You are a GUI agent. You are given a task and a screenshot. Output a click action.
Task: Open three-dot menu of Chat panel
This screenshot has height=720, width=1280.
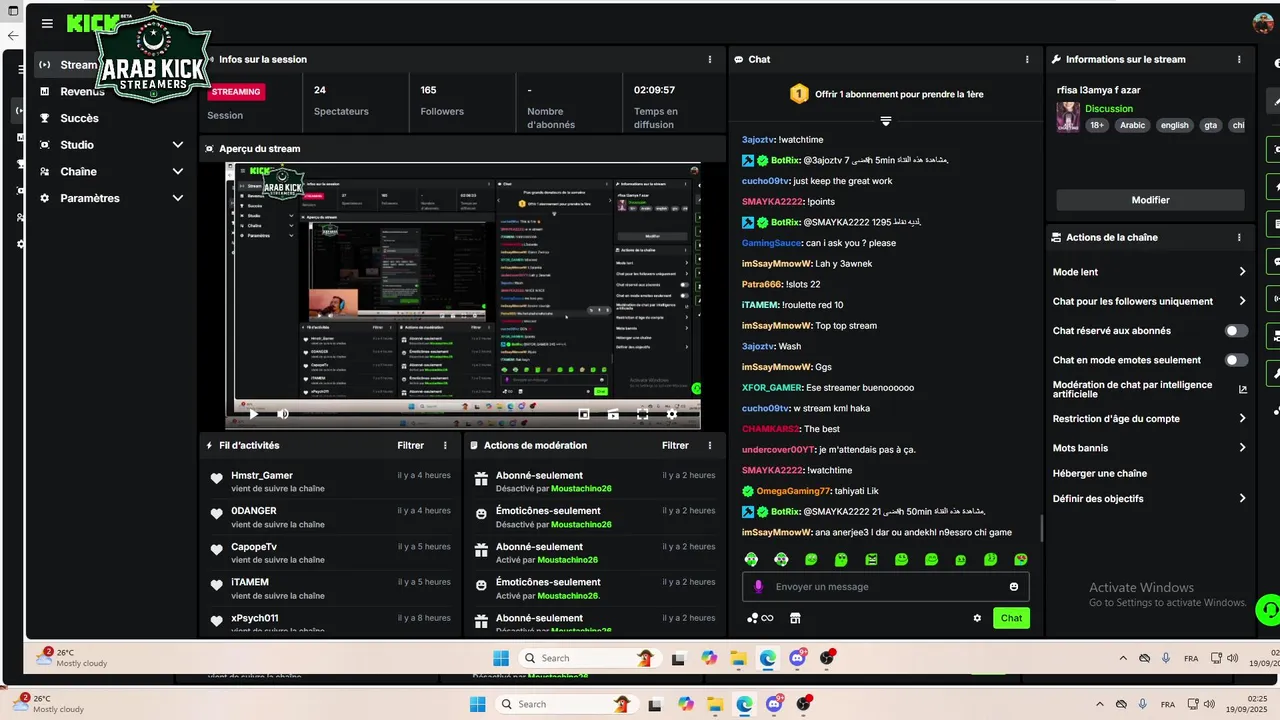1027,59
